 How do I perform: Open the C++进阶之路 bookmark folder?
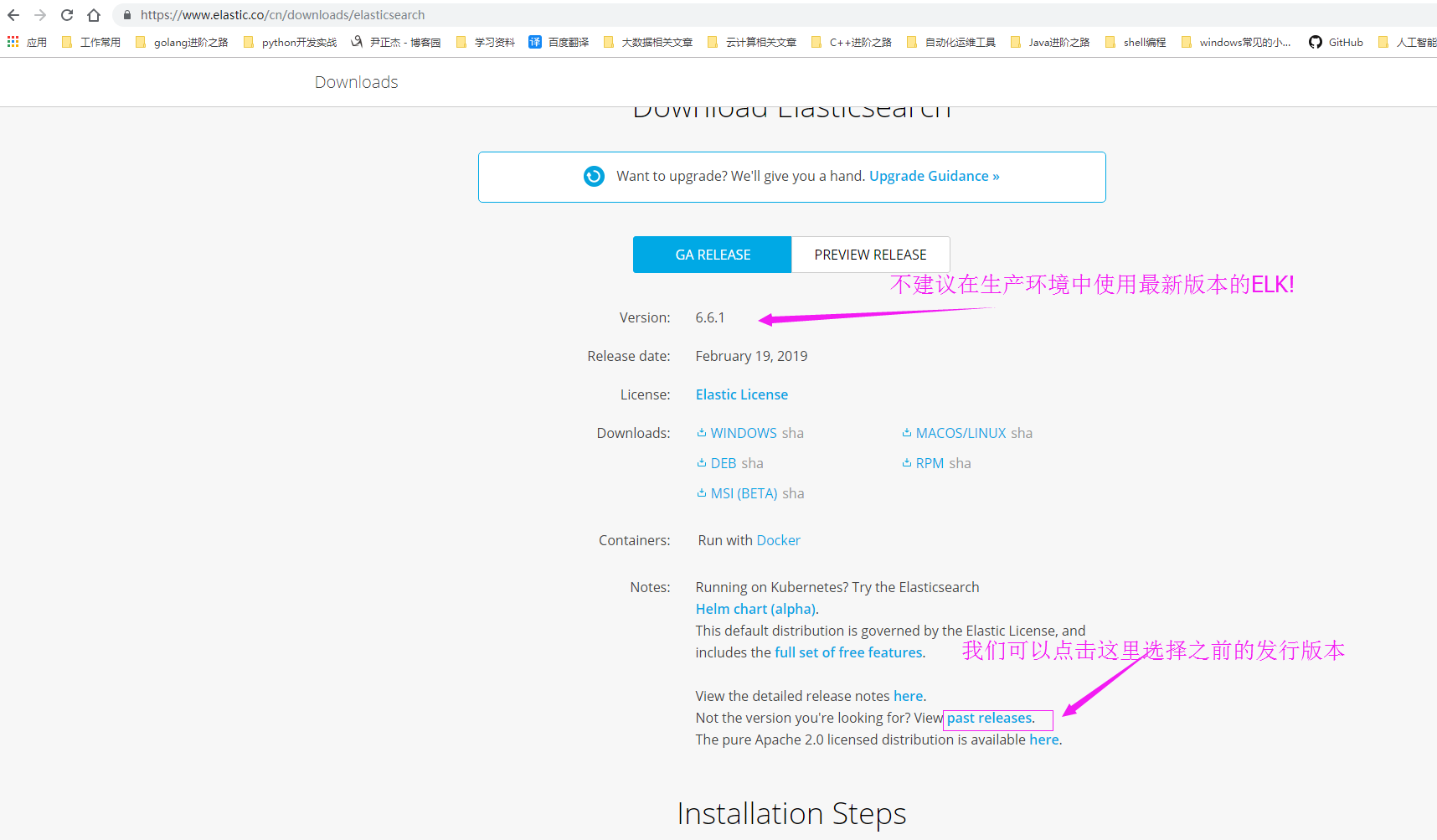[x=851, y=42]
